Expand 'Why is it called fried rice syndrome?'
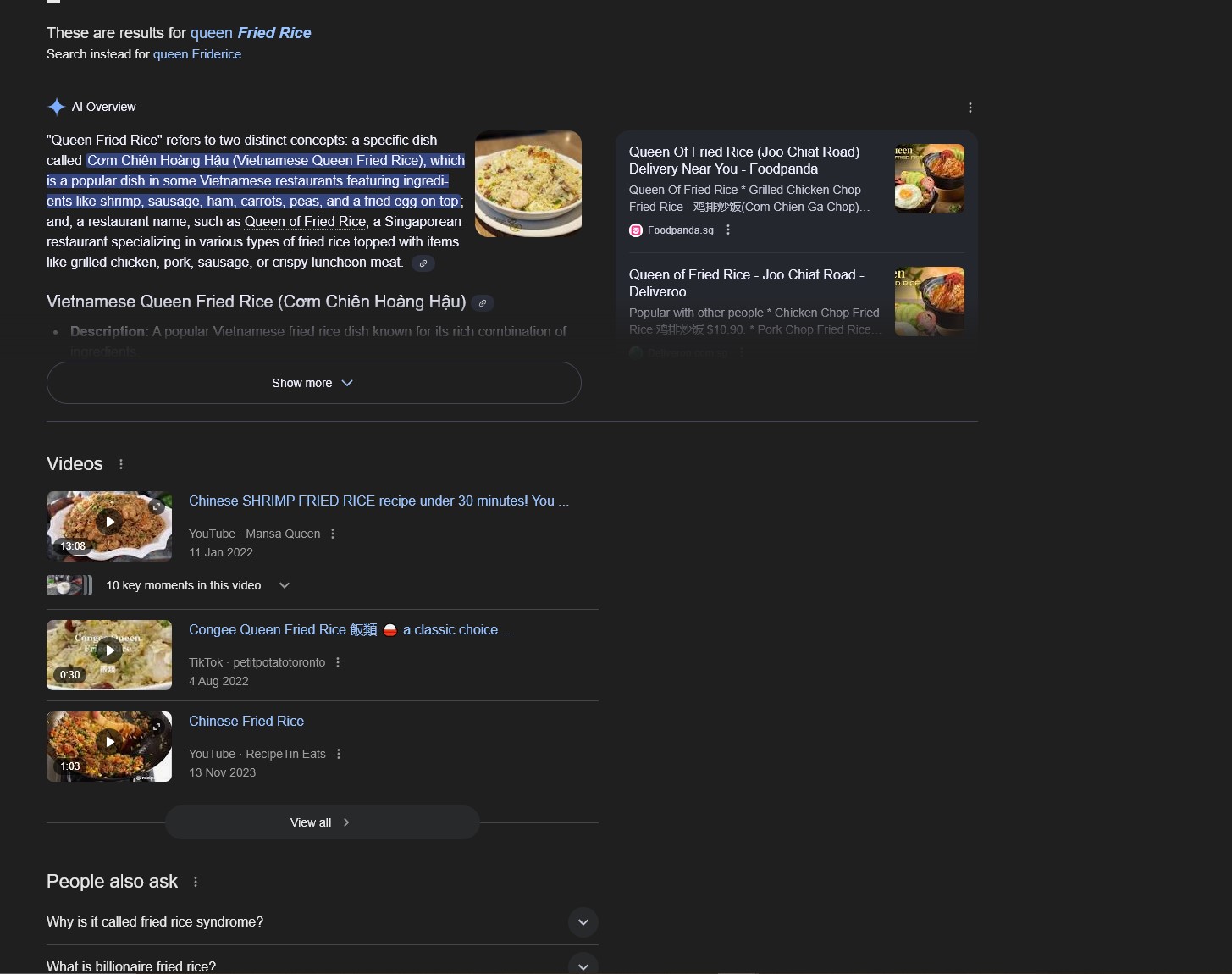The image size is (1232, 974). 322,922
